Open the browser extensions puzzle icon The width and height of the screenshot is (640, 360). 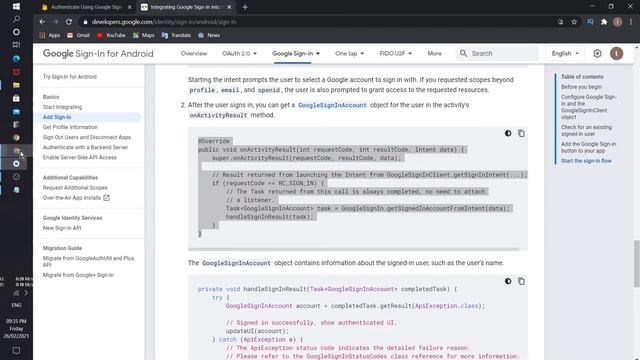tap(604, 22)
